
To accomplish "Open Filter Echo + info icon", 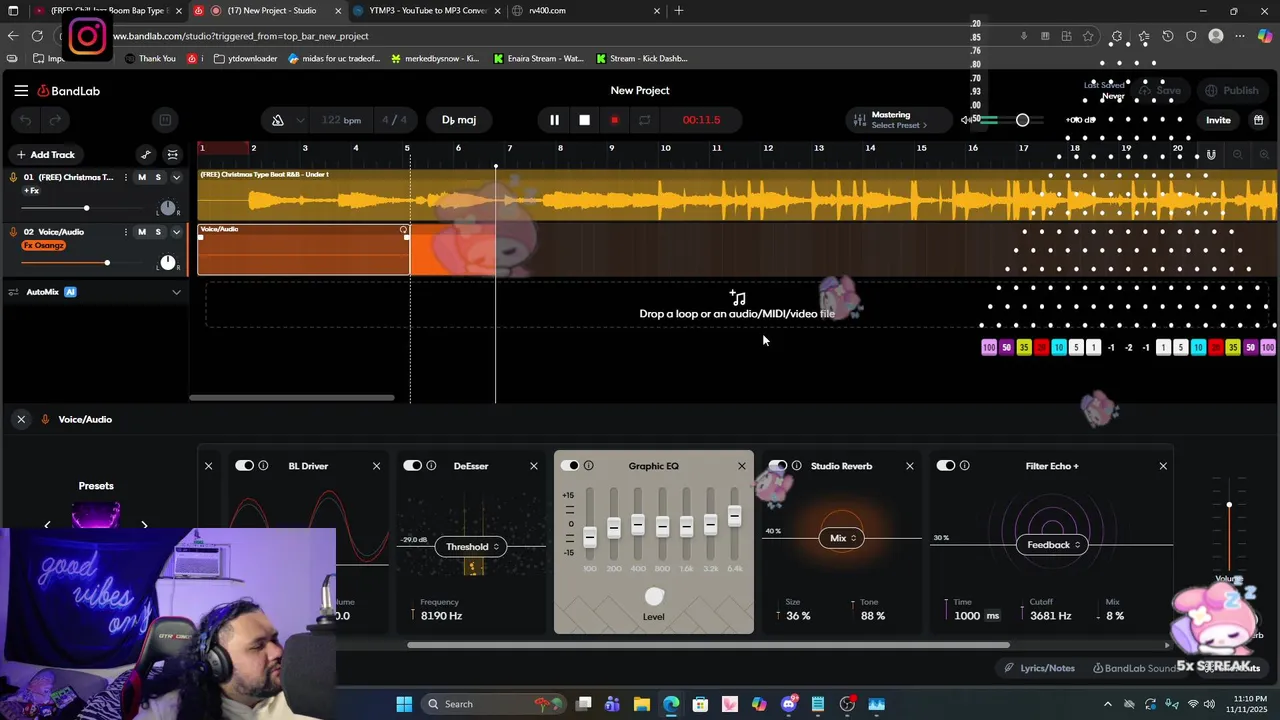I will point(965,466).
